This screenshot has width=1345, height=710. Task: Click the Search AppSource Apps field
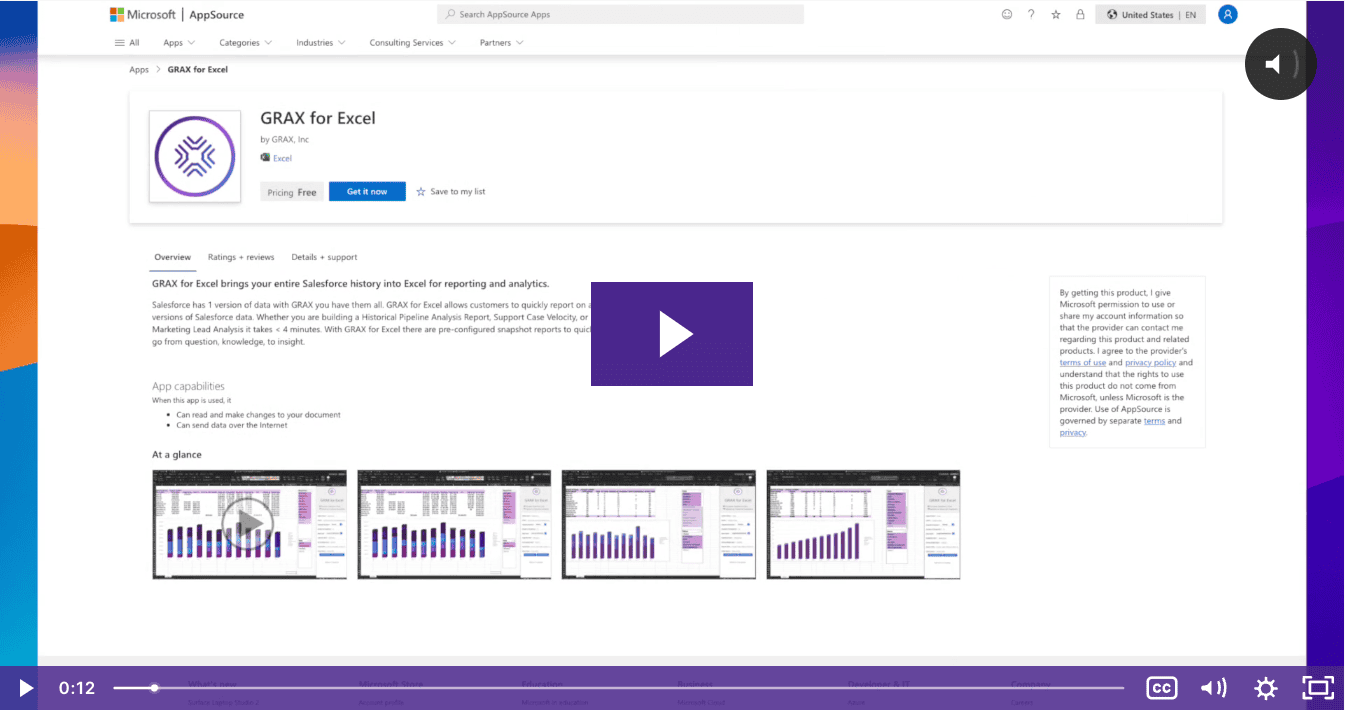620,14
